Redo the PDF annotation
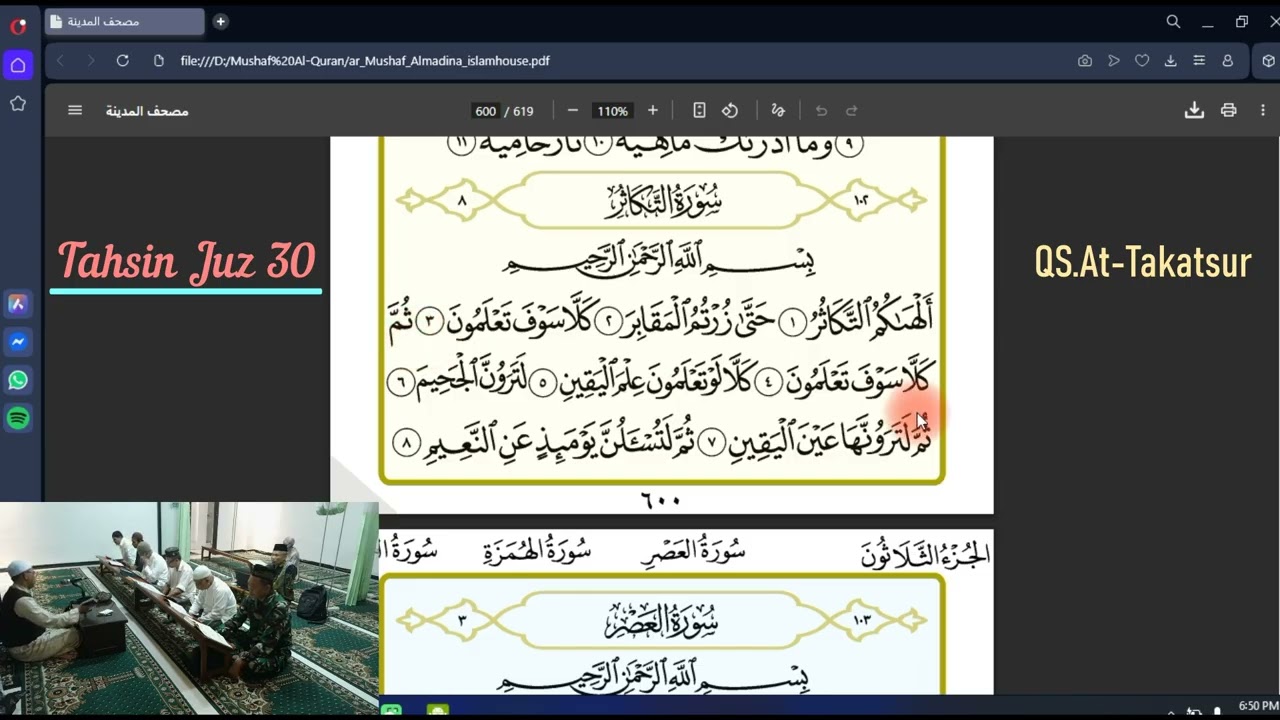 pos(852,110)
